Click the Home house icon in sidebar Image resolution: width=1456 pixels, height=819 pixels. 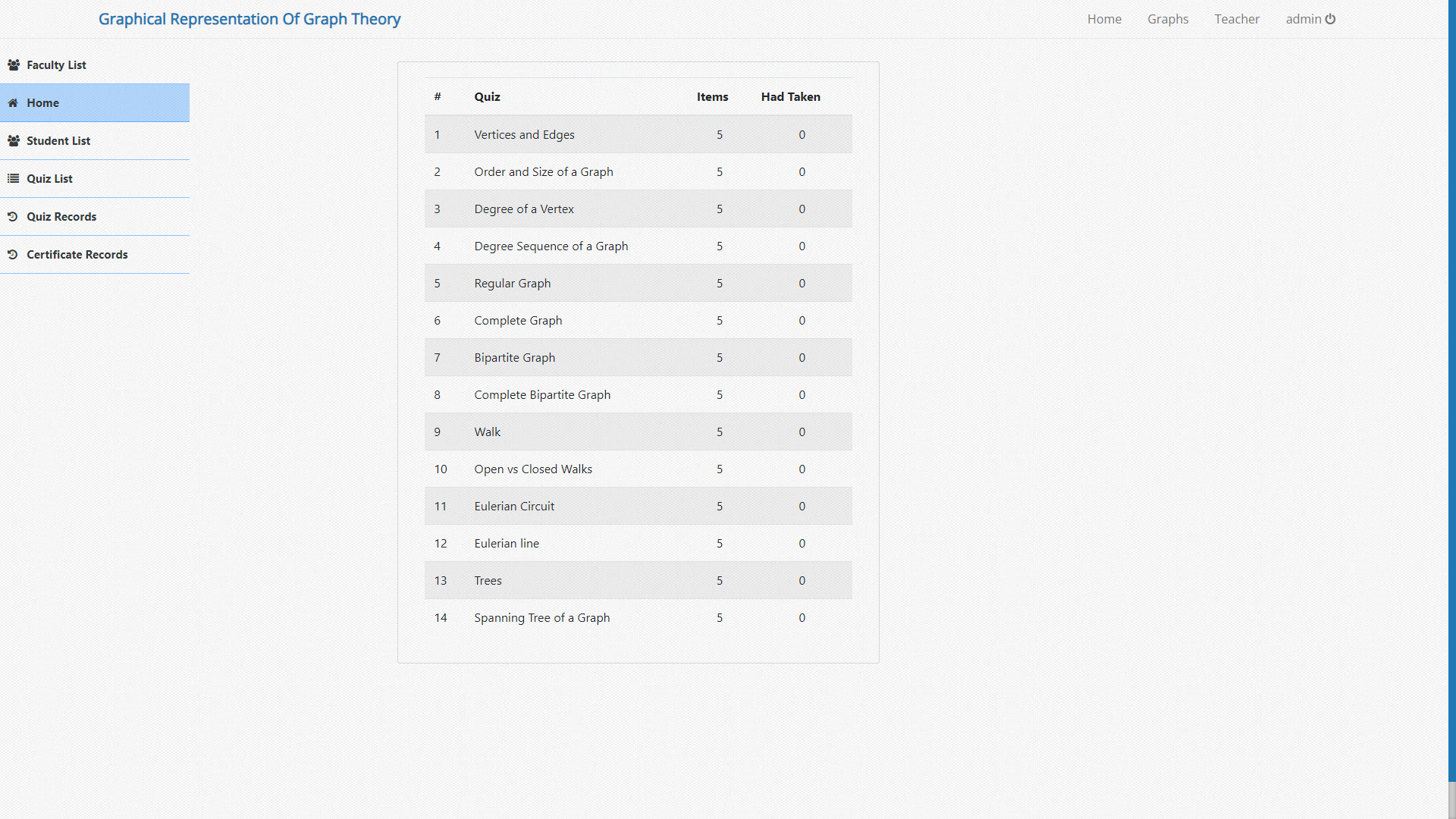[13, 103]
